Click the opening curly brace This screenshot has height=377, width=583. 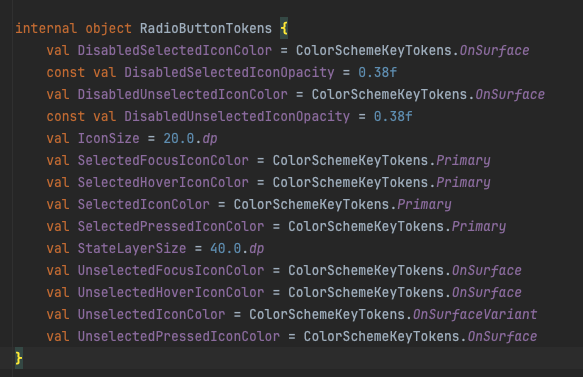284,28
